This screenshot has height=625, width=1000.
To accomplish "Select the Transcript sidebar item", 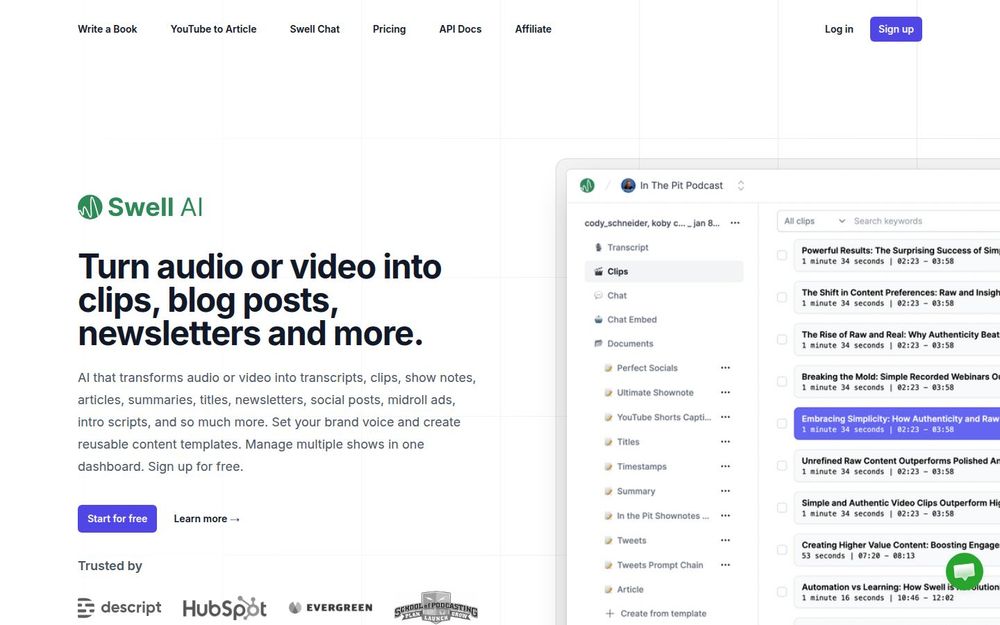I will pyautogui.click(x=663, y=247).
